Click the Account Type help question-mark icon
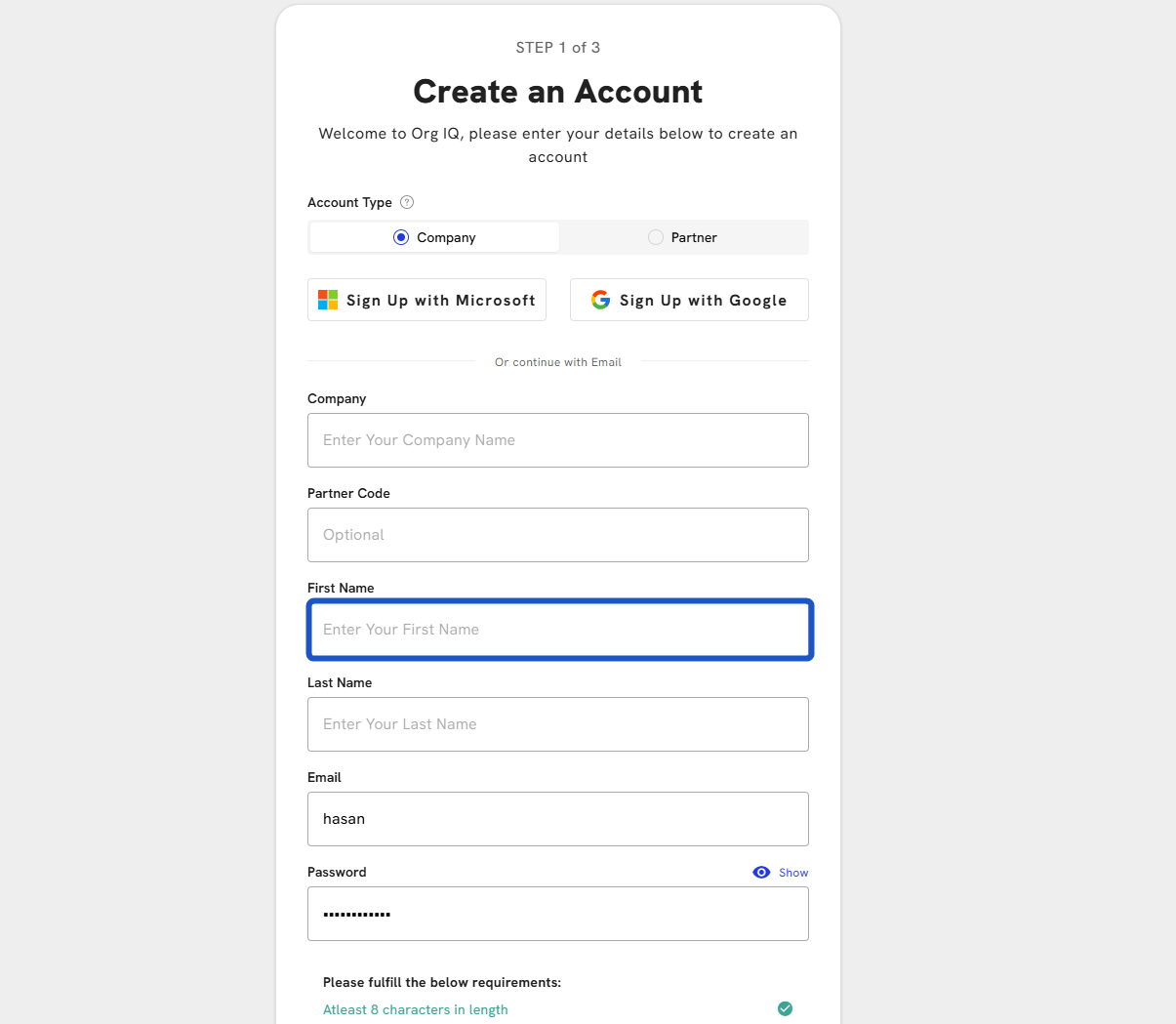1176x1024 pixels. click(407, 202)
